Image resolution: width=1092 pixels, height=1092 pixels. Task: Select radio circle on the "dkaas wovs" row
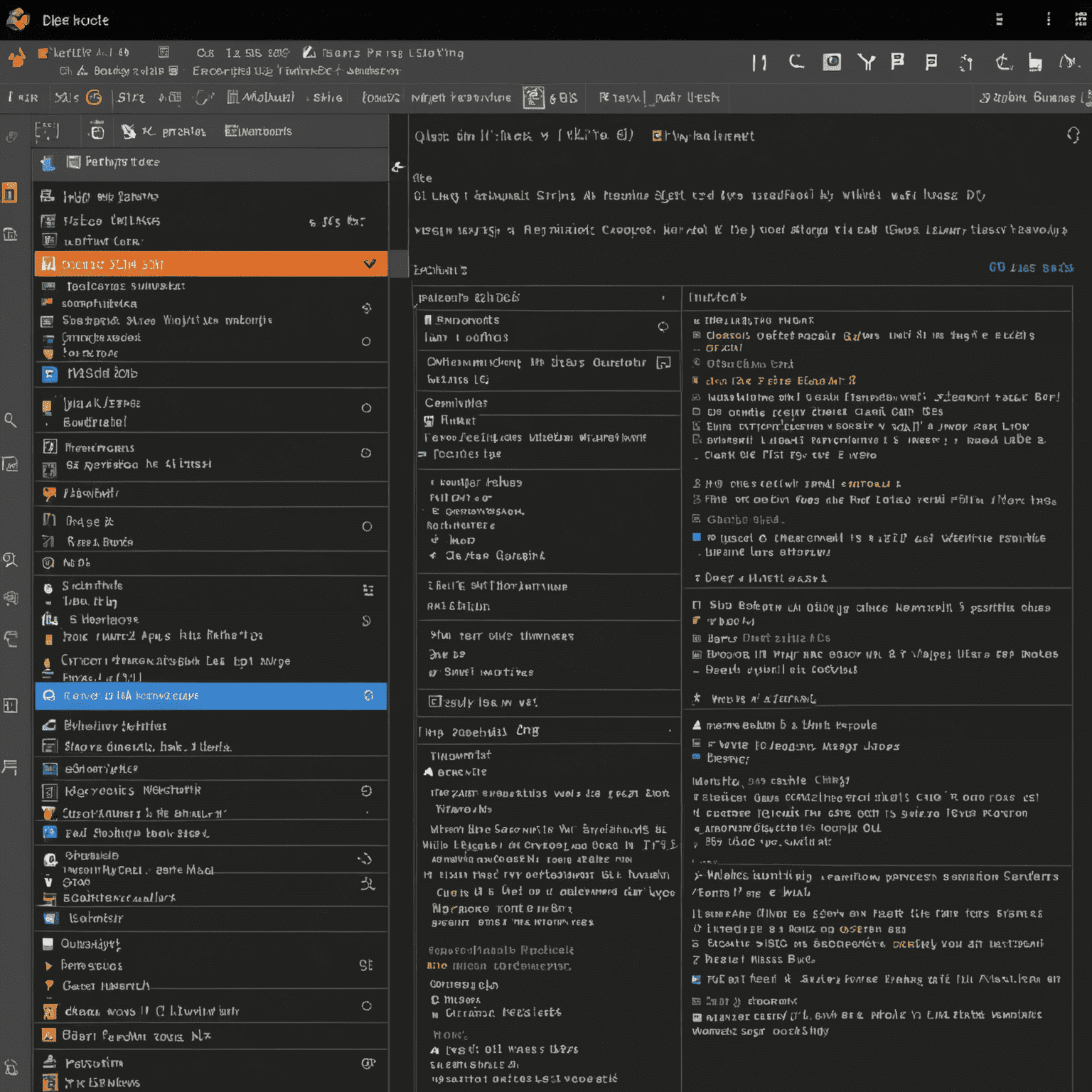(x=367, y=1006)
